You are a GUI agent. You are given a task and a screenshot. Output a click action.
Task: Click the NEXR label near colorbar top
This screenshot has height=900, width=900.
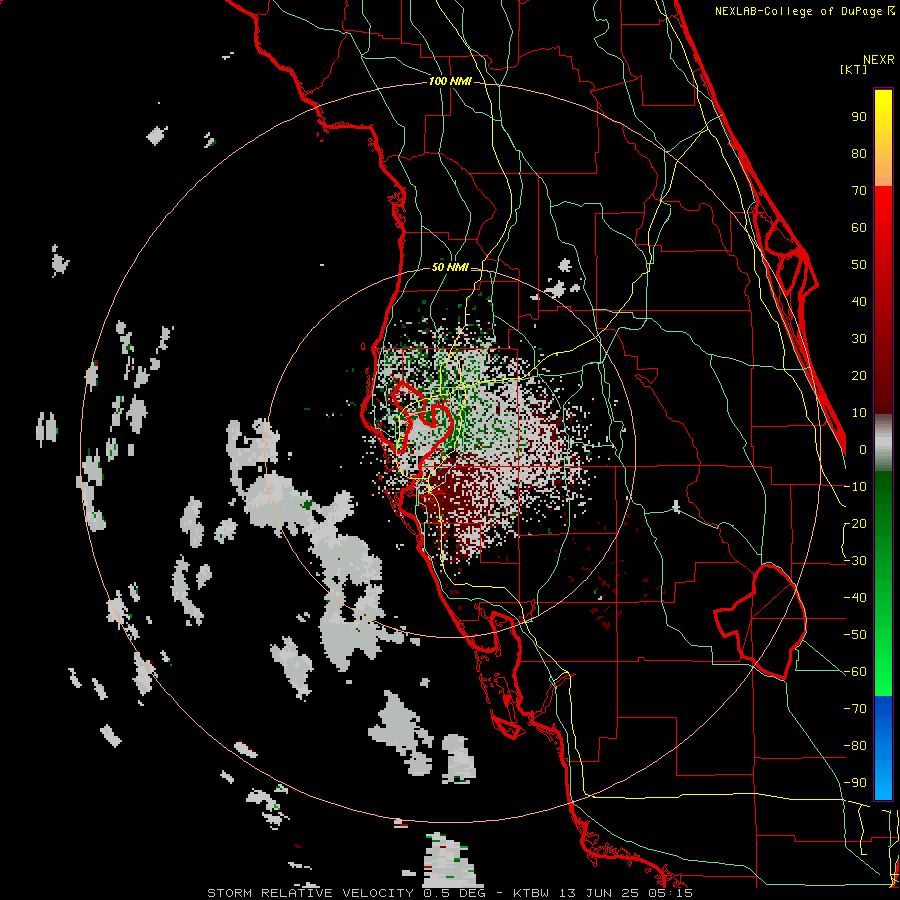pyautogui.click(x=879, y=60)
